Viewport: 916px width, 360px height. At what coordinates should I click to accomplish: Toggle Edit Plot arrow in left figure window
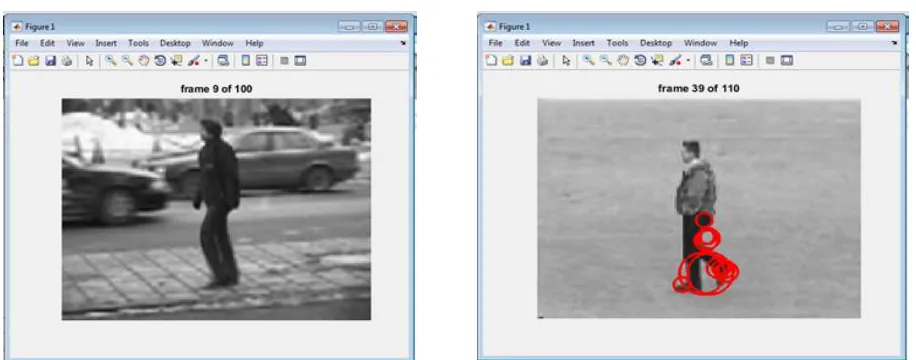(89, 61)
